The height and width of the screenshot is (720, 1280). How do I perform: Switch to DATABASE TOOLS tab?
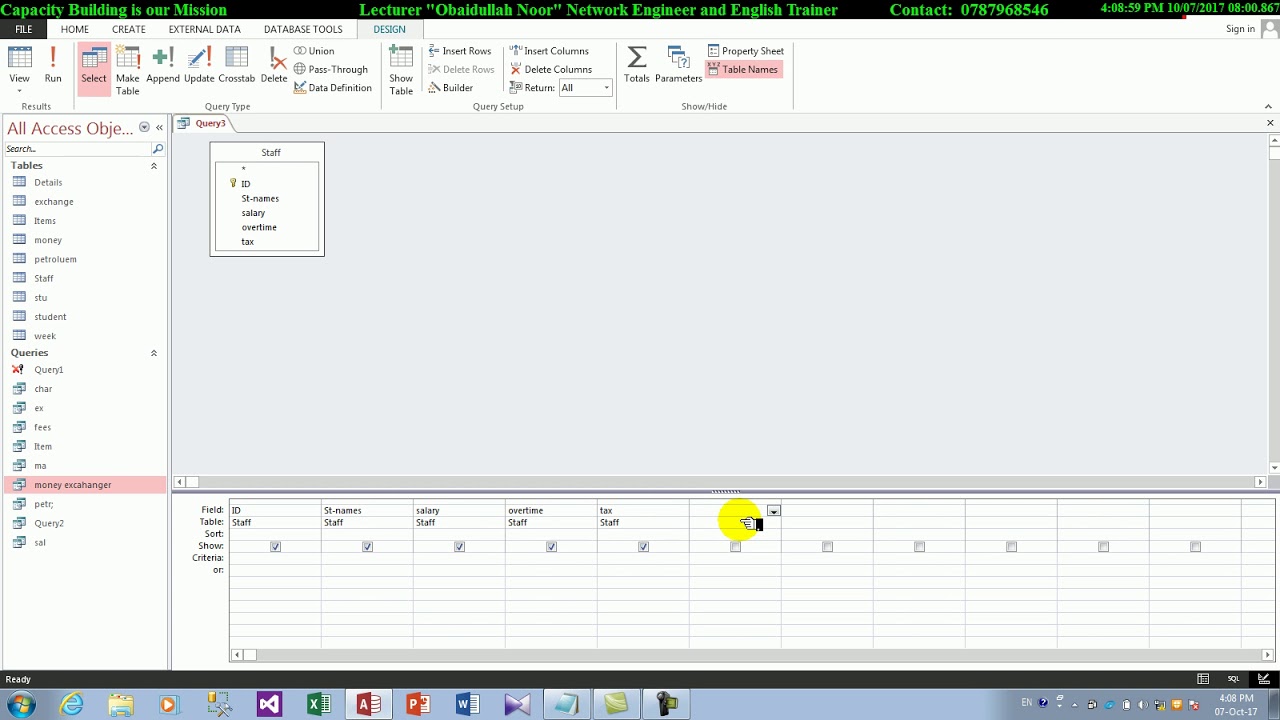pyautogui.click(x=303, y=29)
